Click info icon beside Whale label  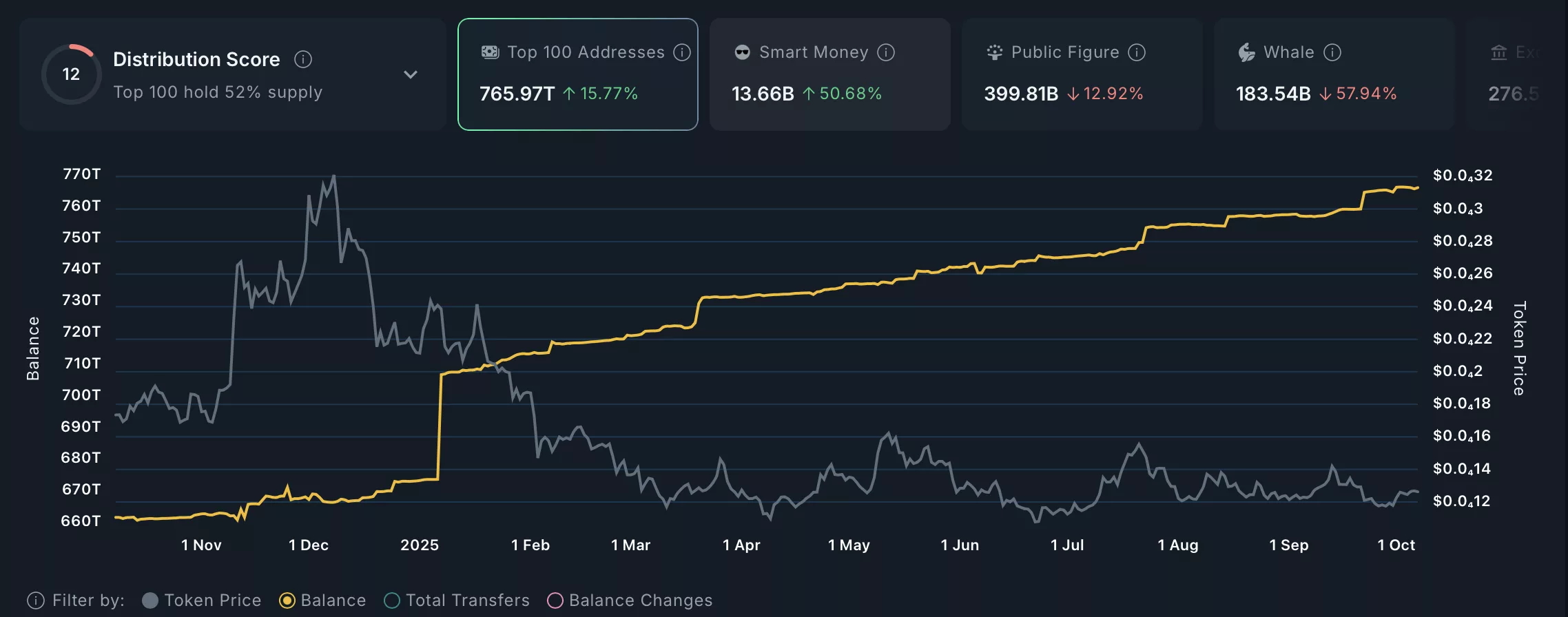click(1332, 52)
